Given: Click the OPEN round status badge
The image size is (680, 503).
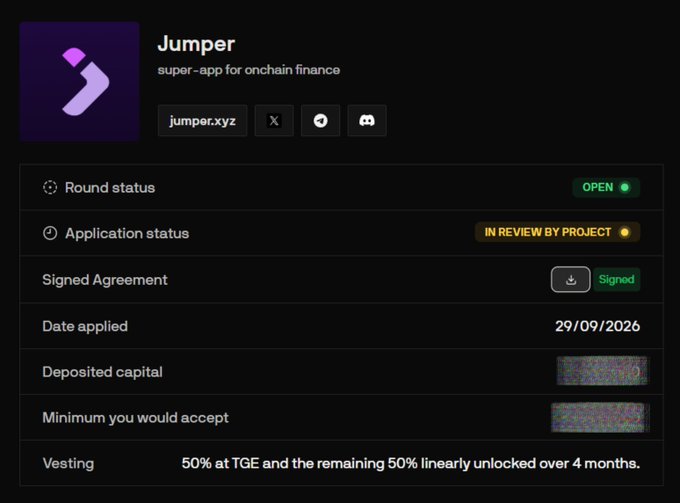Looking at the screenshot, I should (x=606, y=187).
